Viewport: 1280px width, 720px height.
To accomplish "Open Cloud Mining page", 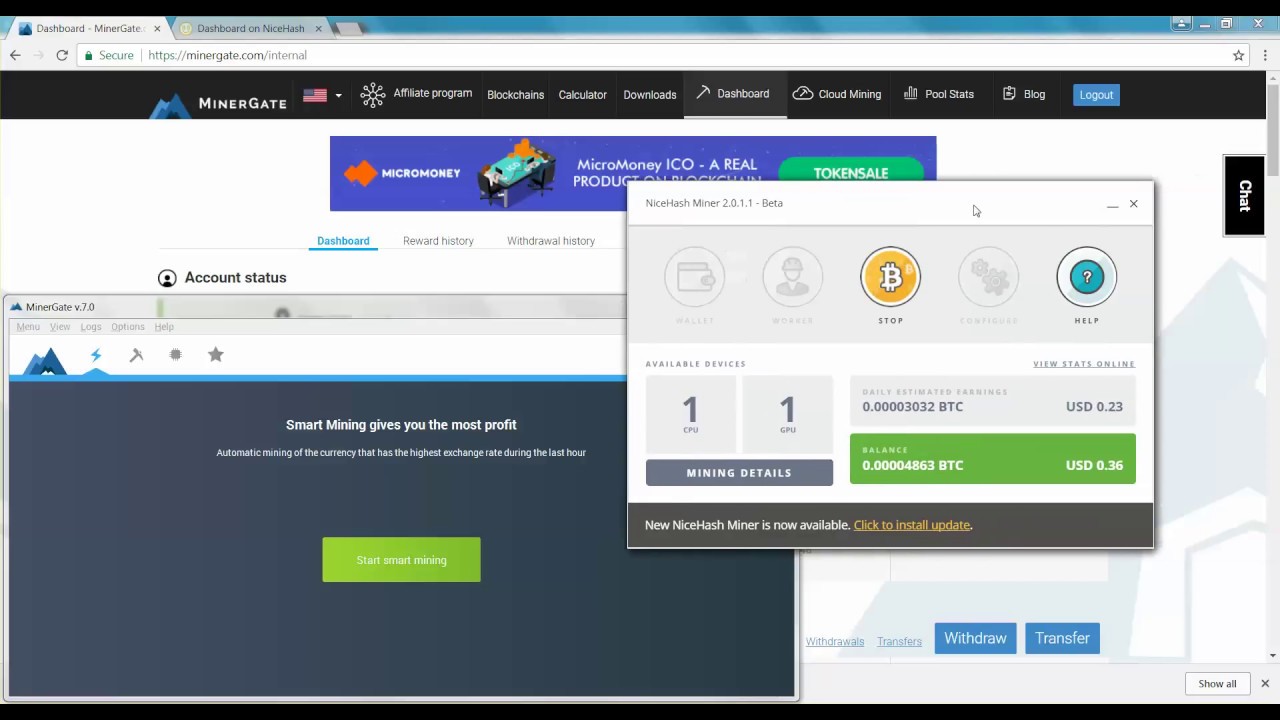I will tap(837, 94).
